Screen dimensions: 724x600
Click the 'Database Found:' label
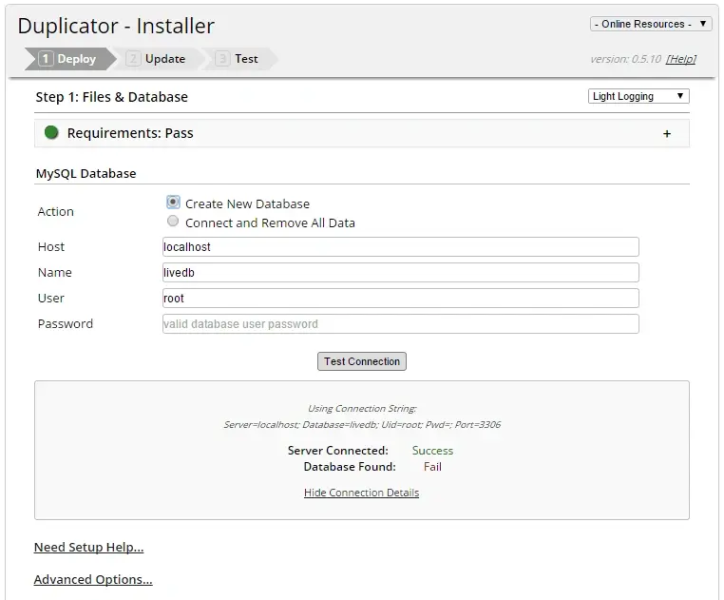(x=350, y=467)
